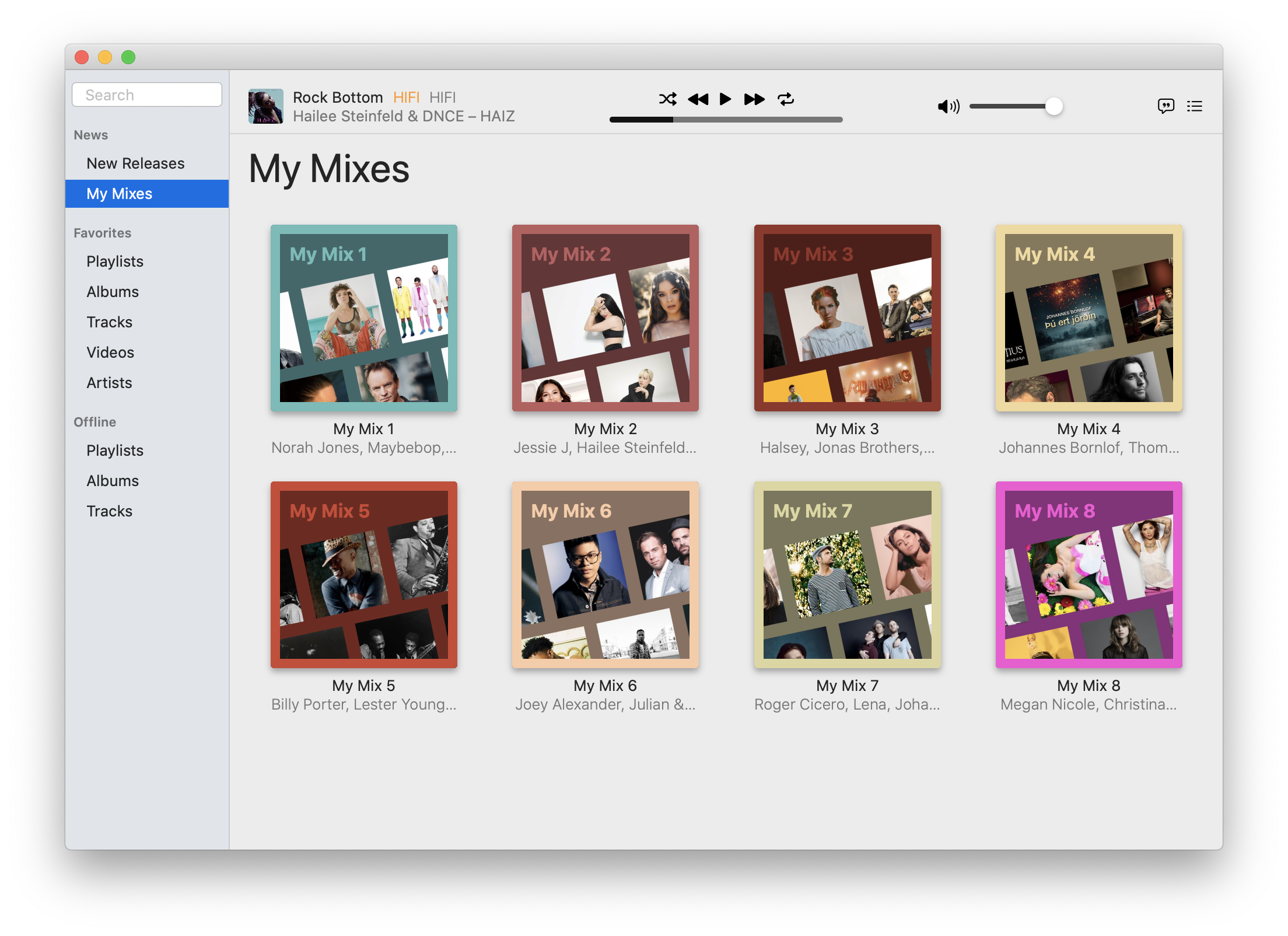Screen dimensions: 1288x936
Task: Toggle repeat mode
Action: click(786, 99)
